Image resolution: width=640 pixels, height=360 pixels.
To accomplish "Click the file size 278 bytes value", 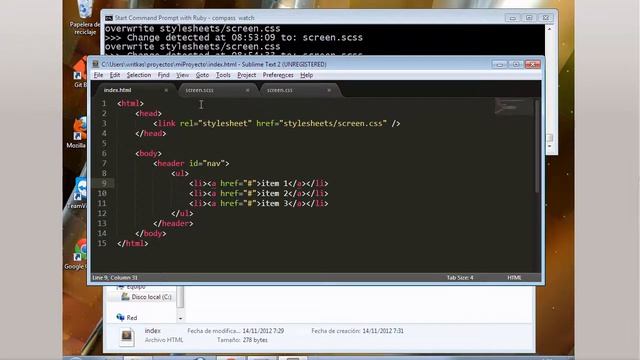I will tap(255, 340).
